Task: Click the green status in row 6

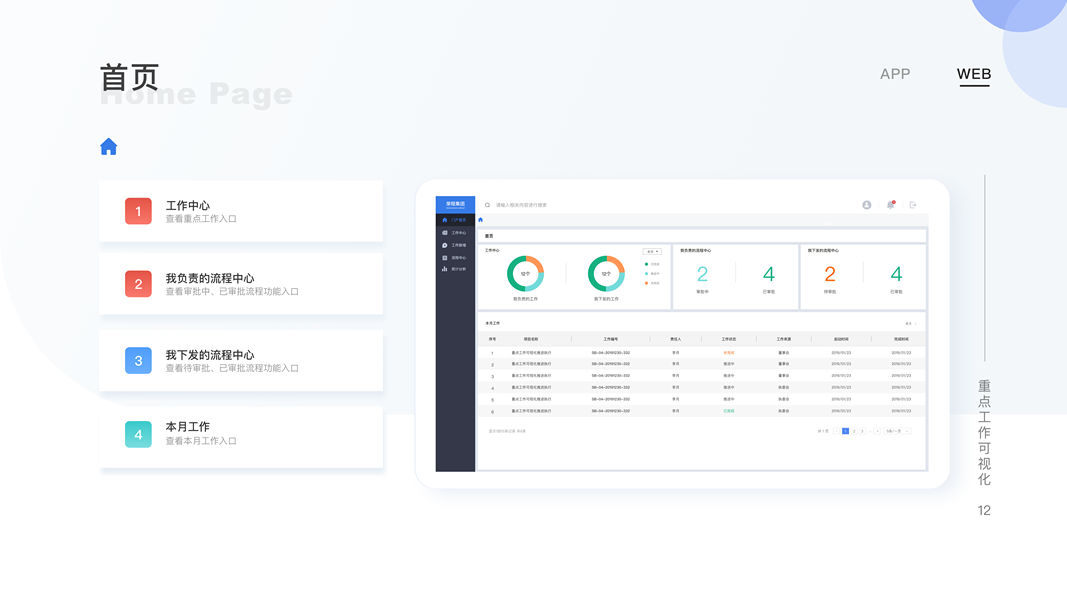Action: (x=728, y=411)
